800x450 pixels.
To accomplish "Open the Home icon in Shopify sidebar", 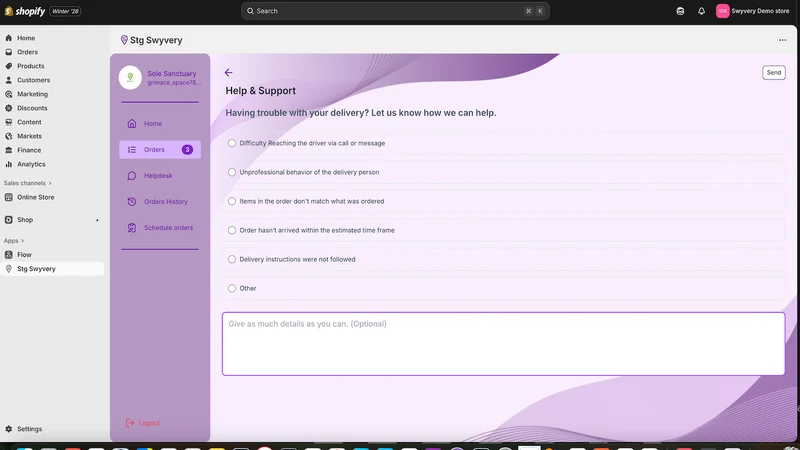I will [x=9, y=38].
